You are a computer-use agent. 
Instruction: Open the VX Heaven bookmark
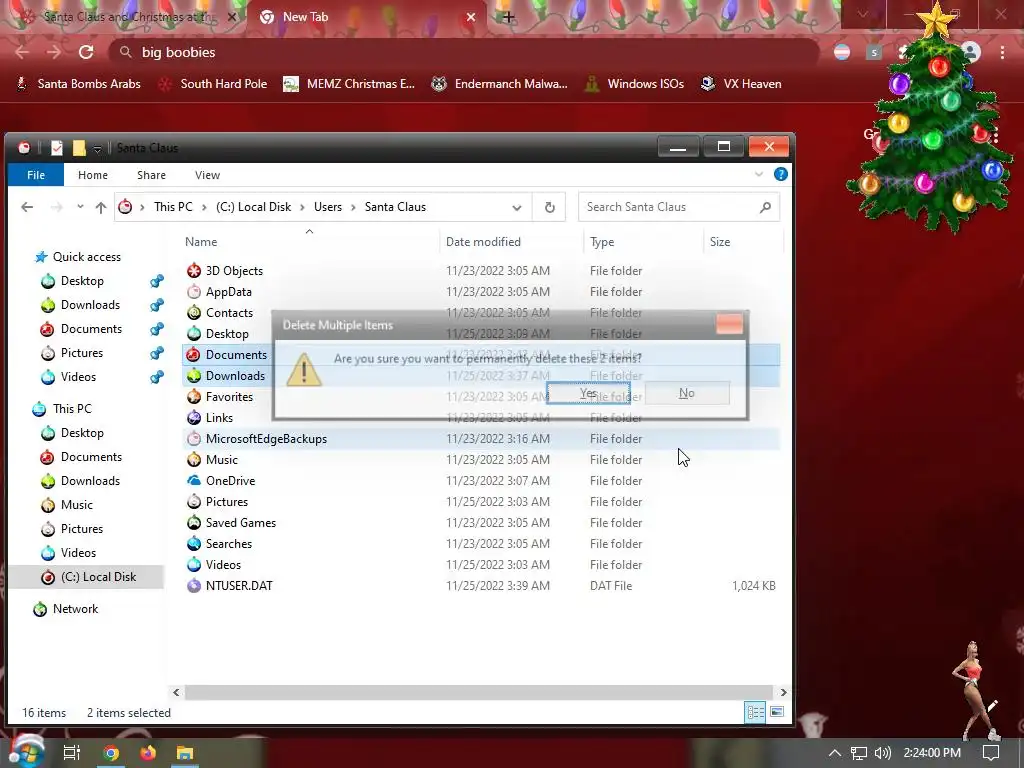click(x=741, y=84)
